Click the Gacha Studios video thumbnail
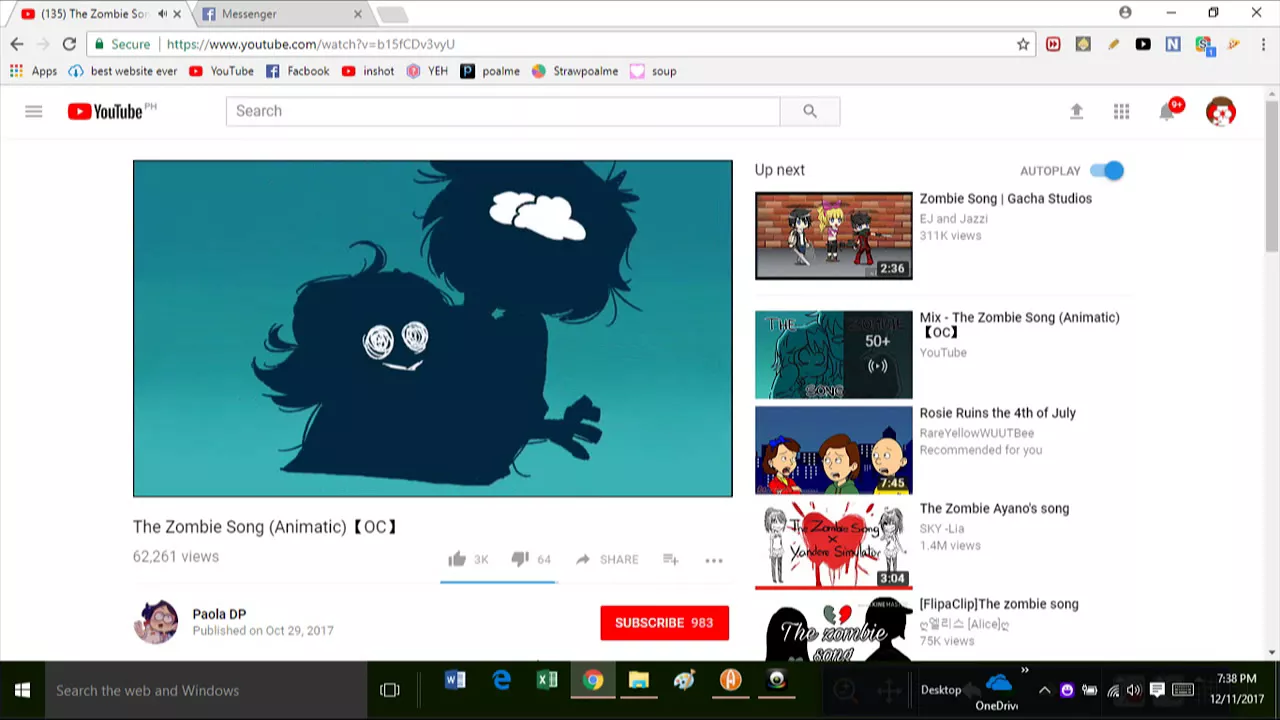Viewport: 1280px width, 720px height. tap(834, 236)
